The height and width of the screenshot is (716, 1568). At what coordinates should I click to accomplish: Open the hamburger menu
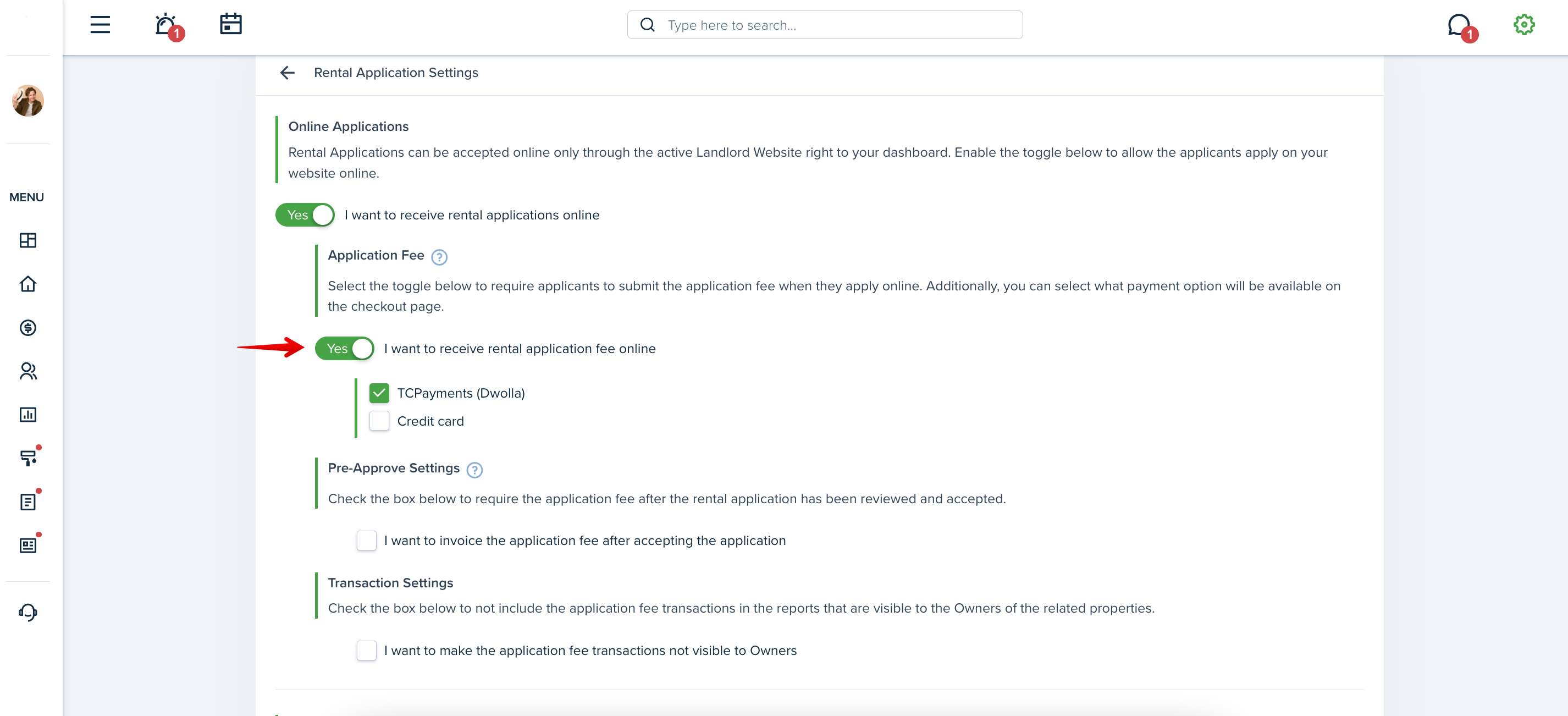[x=101, y=25]
